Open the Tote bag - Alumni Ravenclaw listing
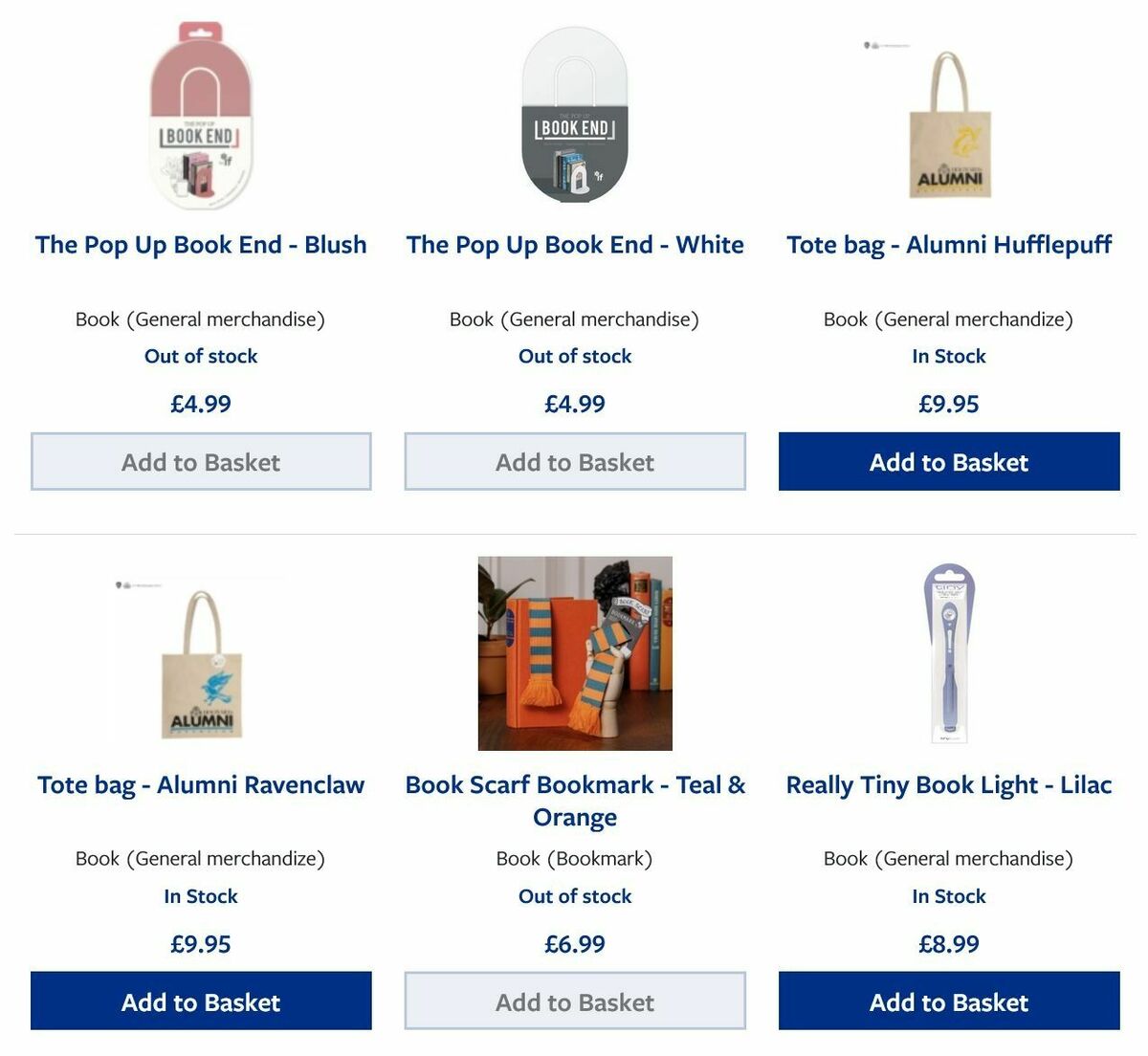Viewport: 1148px width, 1056px height. tap(200, 784)
